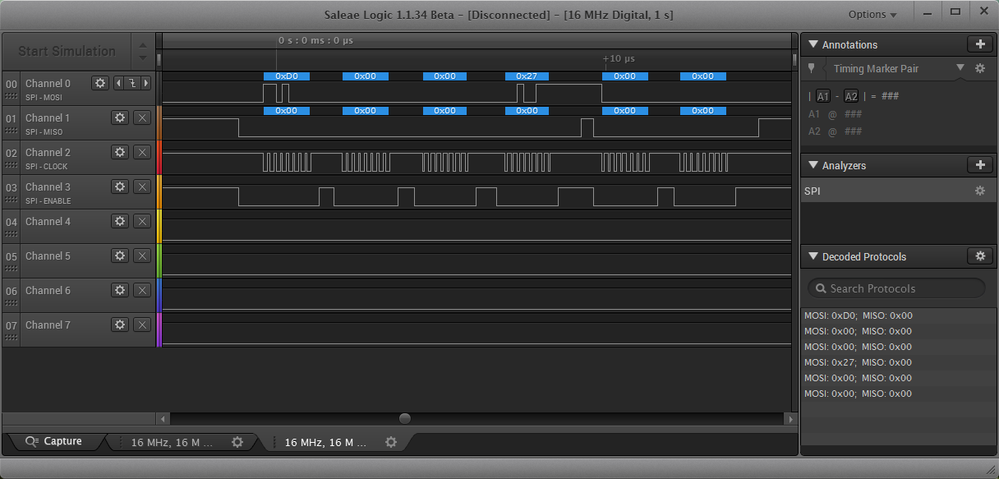Click the A1 timing marker button

[823, 97]
